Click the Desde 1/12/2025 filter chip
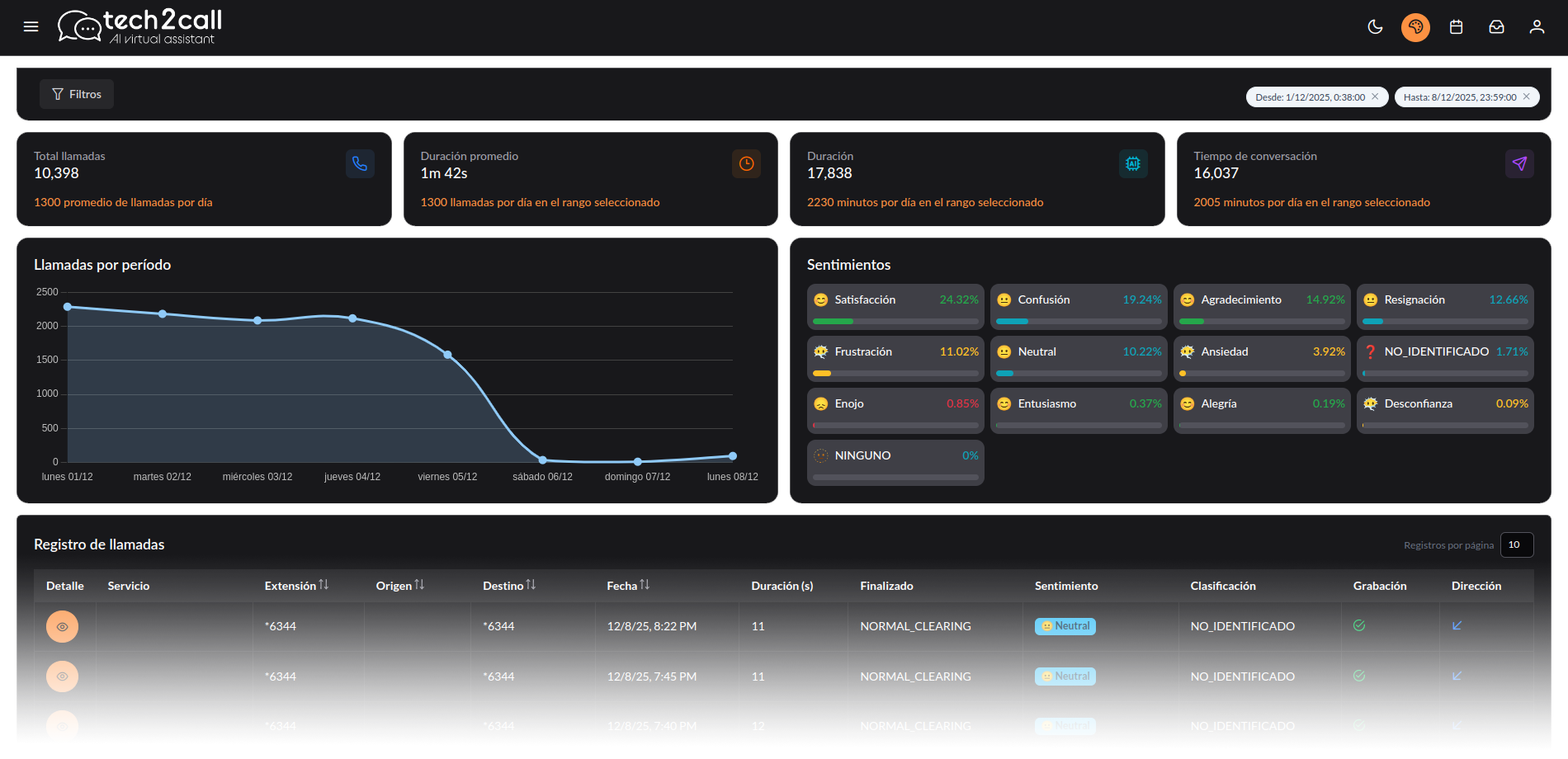Screen dimensions: 1568x759 point(1317,97)
